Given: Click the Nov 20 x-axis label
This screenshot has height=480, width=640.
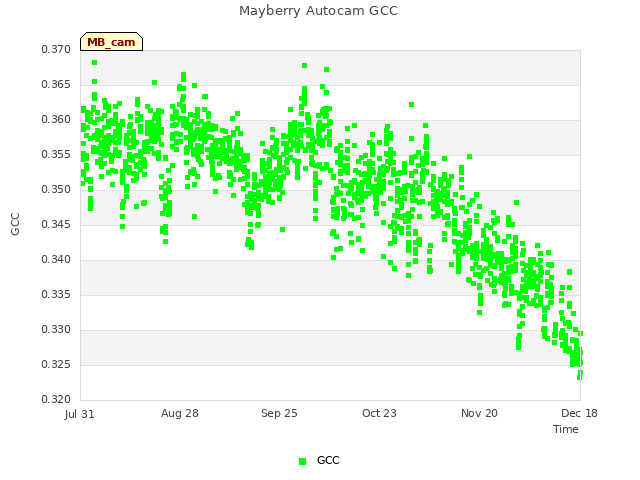Looking at the screenshot, I should 479,413.
